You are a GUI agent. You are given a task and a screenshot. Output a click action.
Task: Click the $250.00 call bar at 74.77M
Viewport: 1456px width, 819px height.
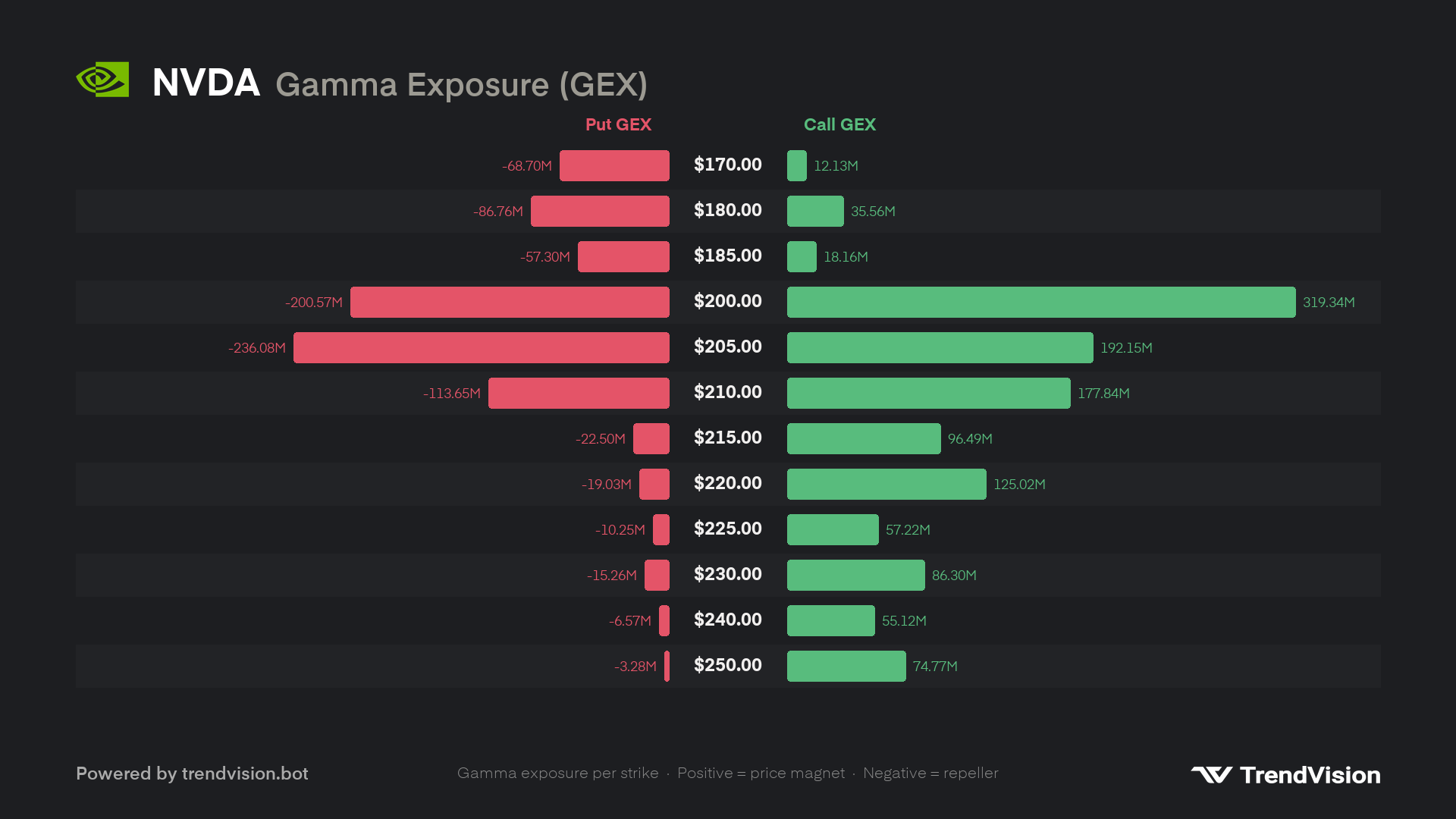(x=846, y=666)
